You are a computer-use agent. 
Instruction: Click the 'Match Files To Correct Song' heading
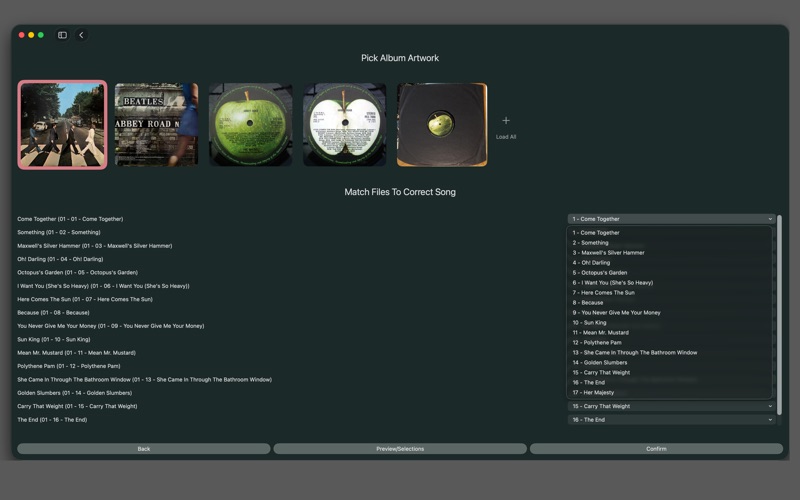coord(400,192)
